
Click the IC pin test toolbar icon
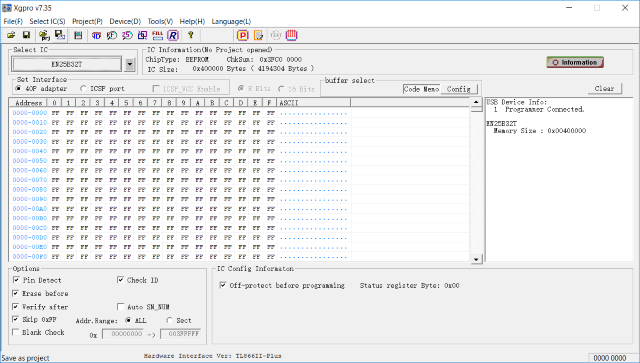click(x=291, y=36)
